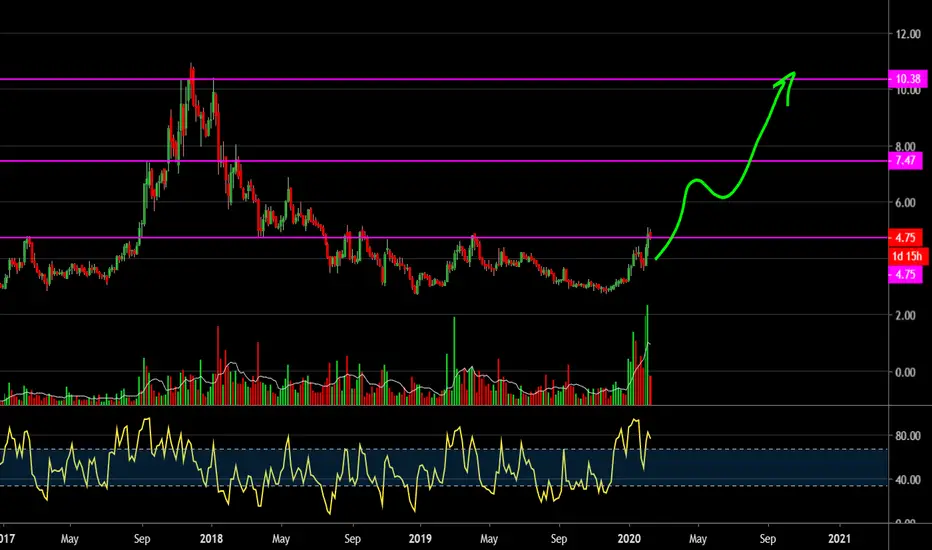
Task: Click the 2020 year label on time axis
Action: [x=629, y=539]
